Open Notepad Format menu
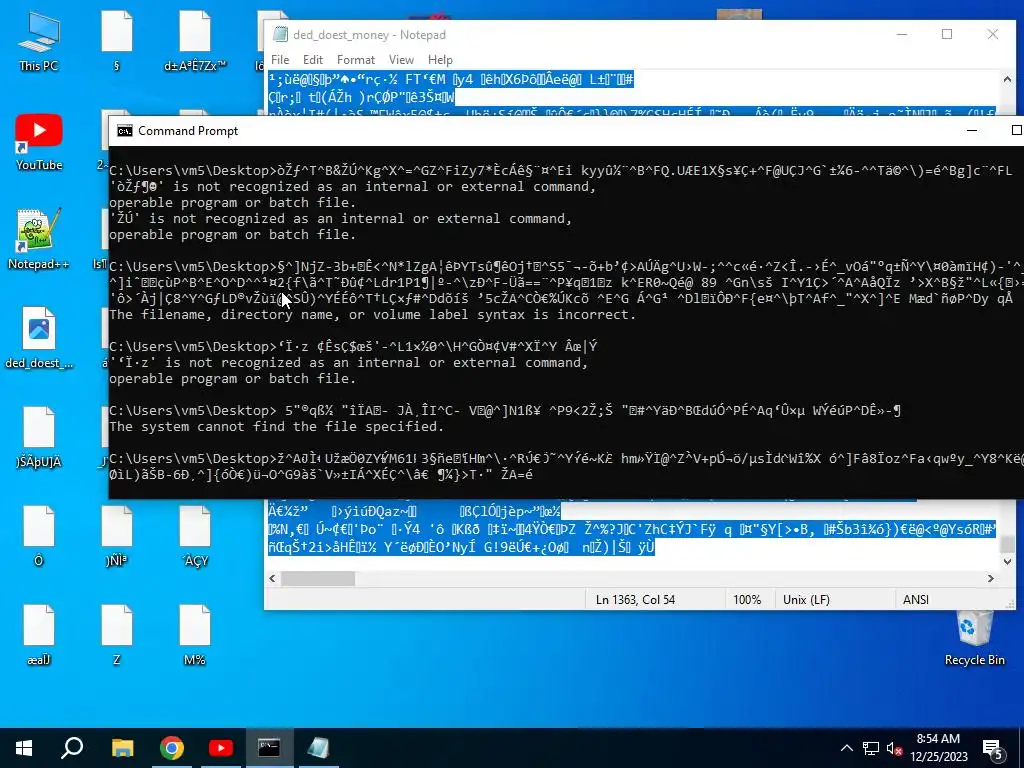 click(356, 59)
